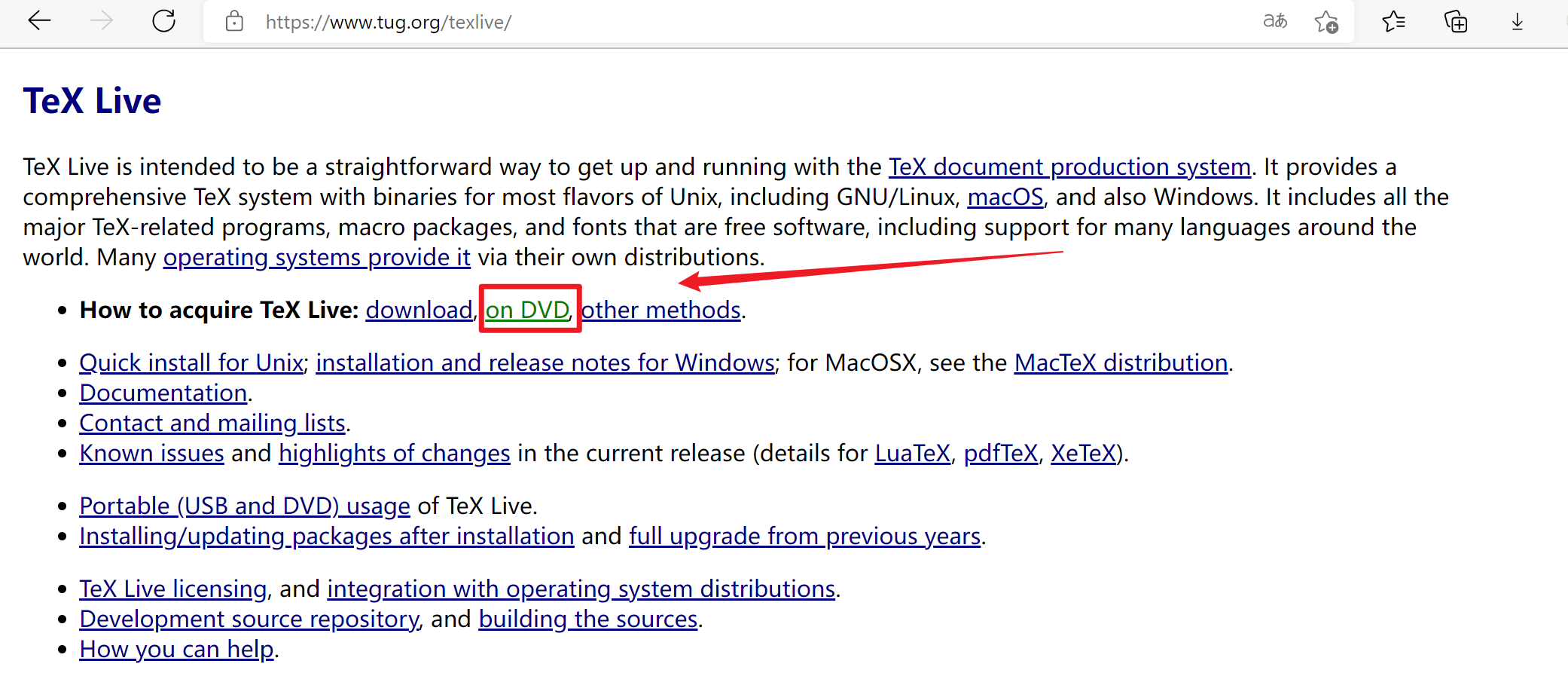The height and width of the screenshot is (673, 1568).
Task: Add this page to favorites
Action: click(x=1326, y=22)
